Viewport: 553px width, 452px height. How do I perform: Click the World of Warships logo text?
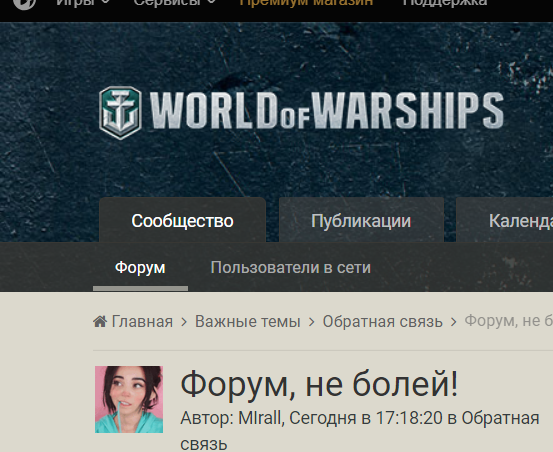[x=327, y=110]
